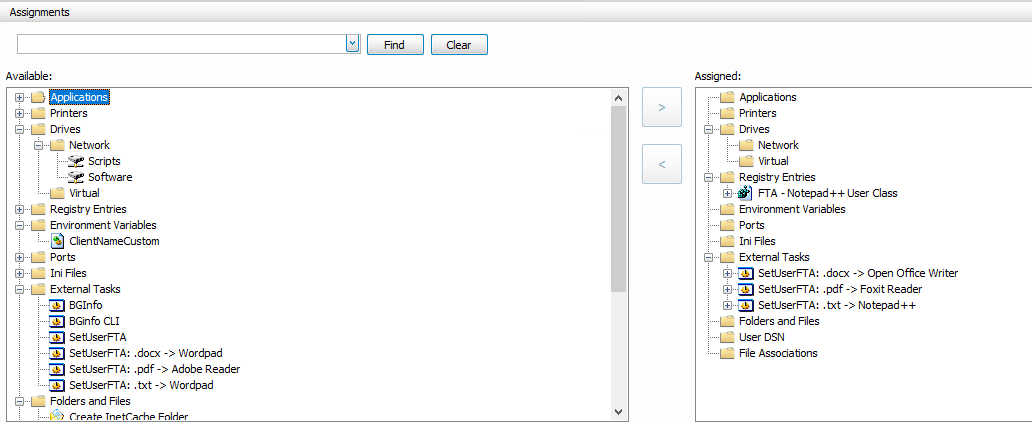
Task: Click Virtual folder icon in Available tree
Action: coord(58,193)
